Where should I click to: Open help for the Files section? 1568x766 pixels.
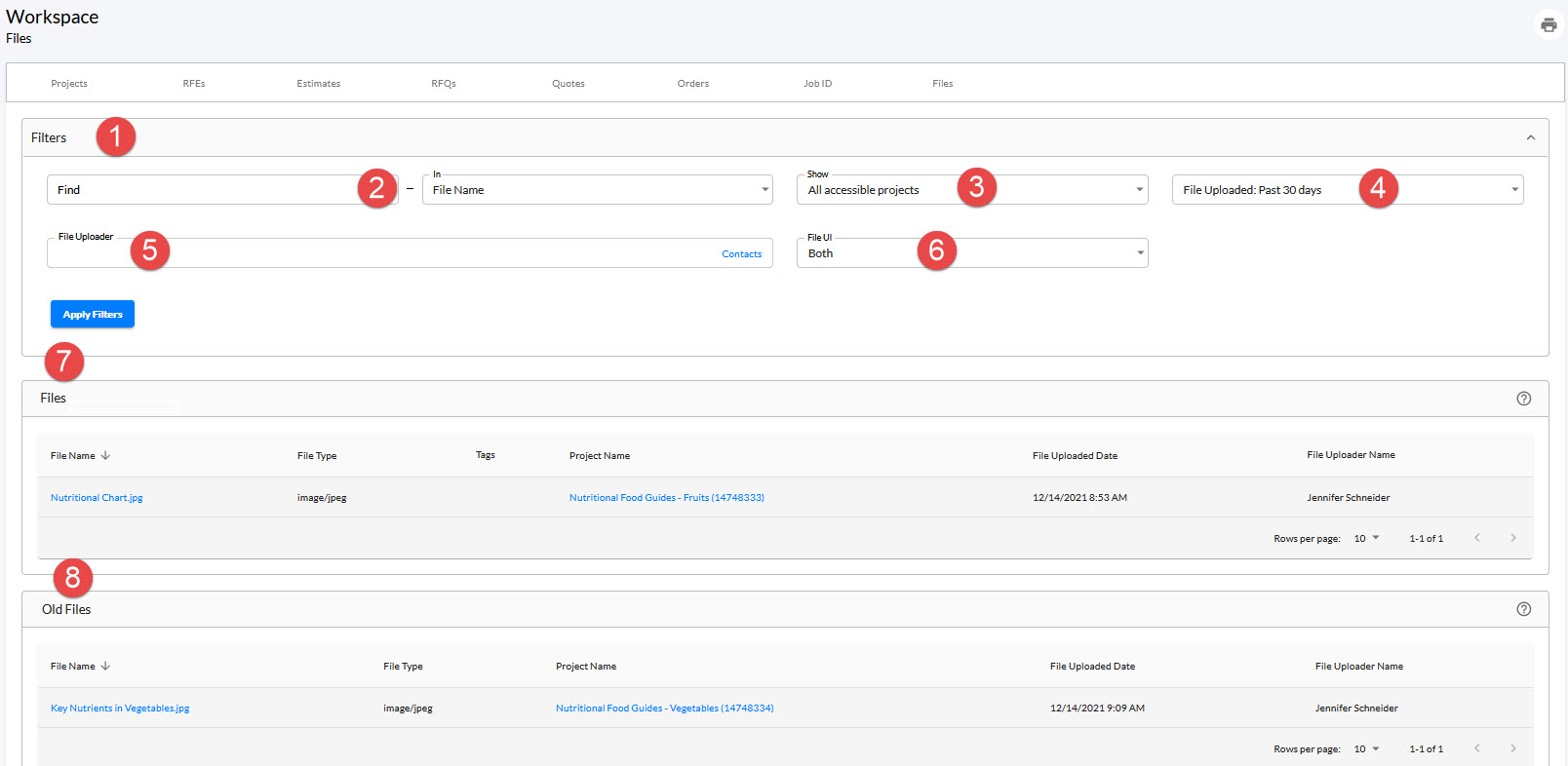(x=1524, y=399)
